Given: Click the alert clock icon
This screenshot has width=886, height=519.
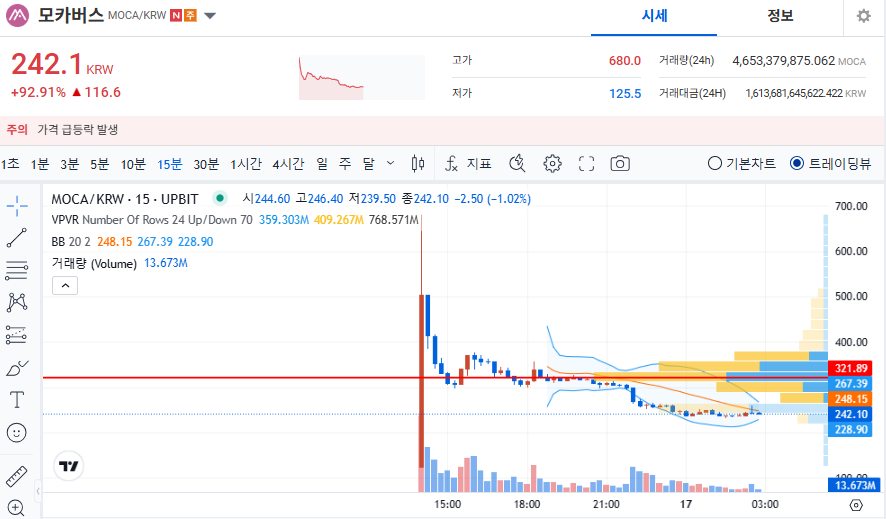Looking at the screenshot, I should pos(517,164).
